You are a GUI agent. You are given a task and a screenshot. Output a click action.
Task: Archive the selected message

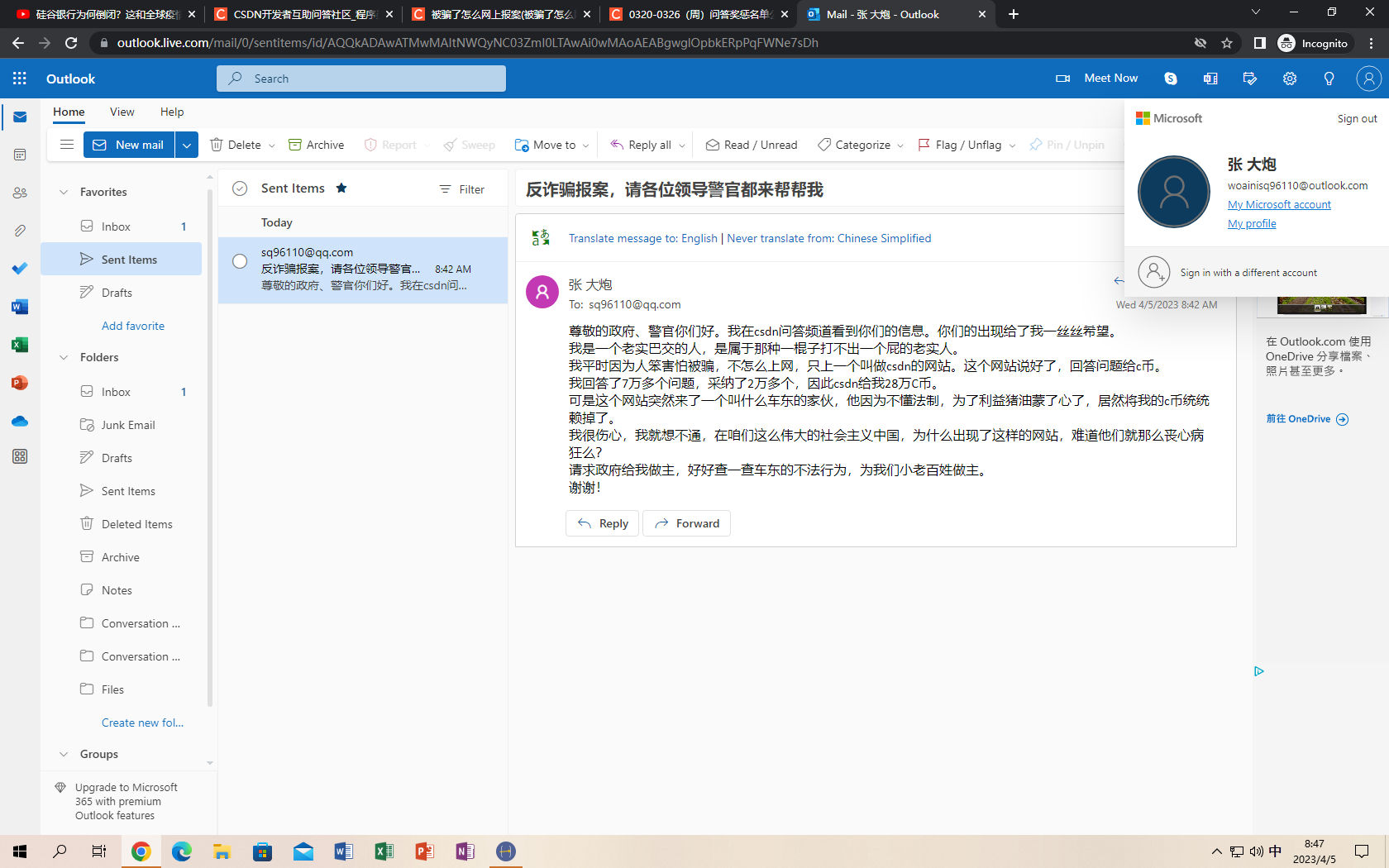coord(317,145)
